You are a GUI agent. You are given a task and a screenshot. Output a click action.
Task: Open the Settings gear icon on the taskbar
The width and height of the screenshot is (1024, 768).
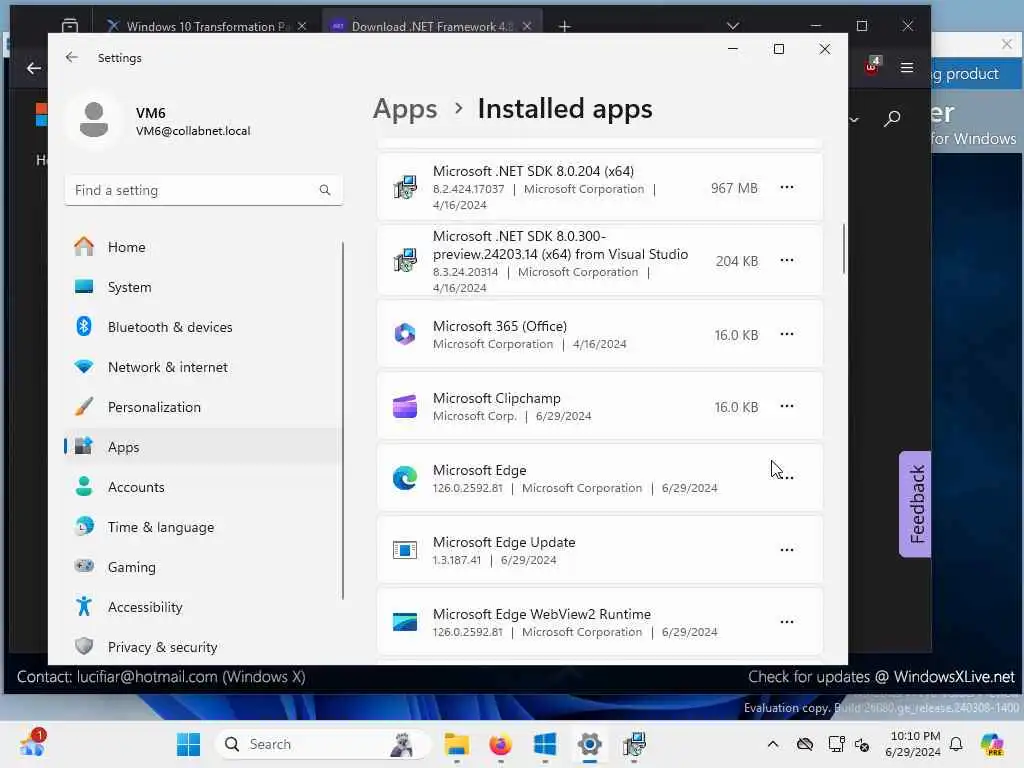click(x=589, y=744)
